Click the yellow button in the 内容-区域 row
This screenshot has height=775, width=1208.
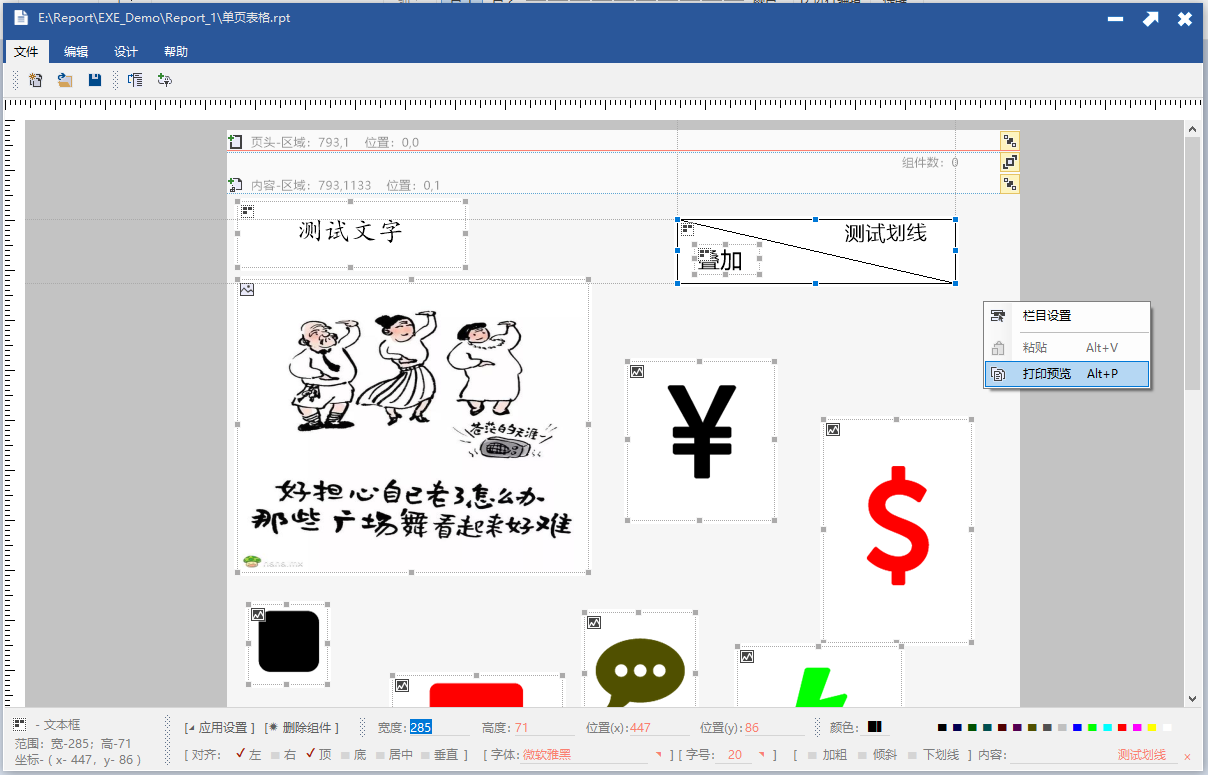(1010, 184)
